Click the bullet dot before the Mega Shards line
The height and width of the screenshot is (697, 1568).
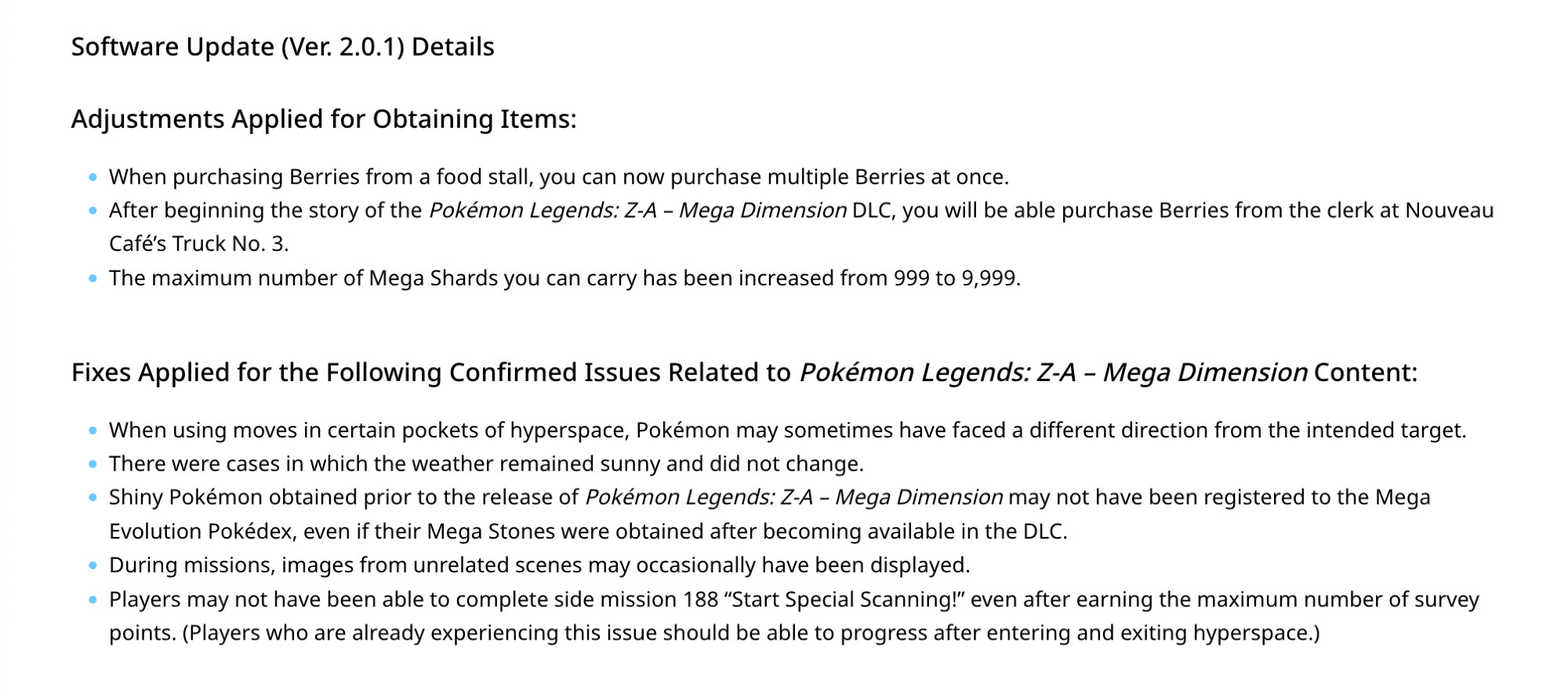tap(93, 278)
